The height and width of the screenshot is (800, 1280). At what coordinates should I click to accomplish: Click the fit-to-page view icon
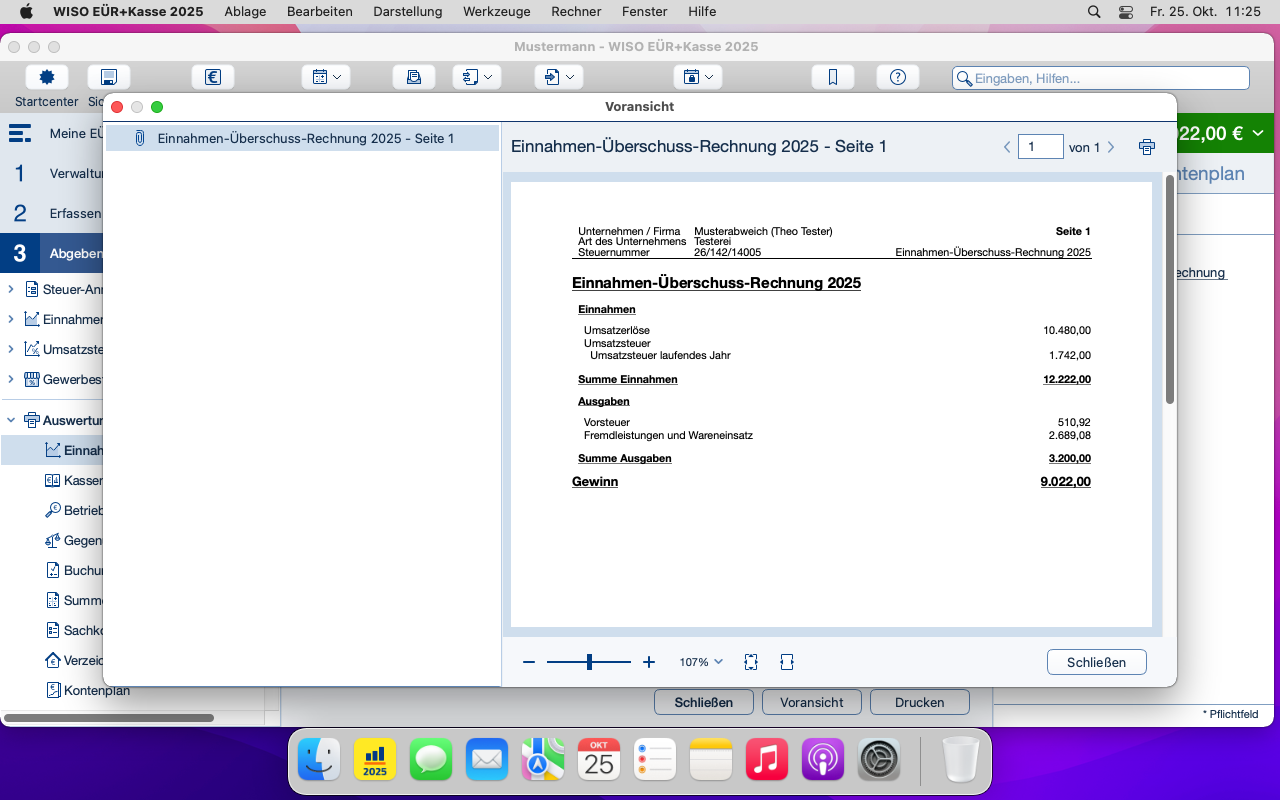pos(751,662)
